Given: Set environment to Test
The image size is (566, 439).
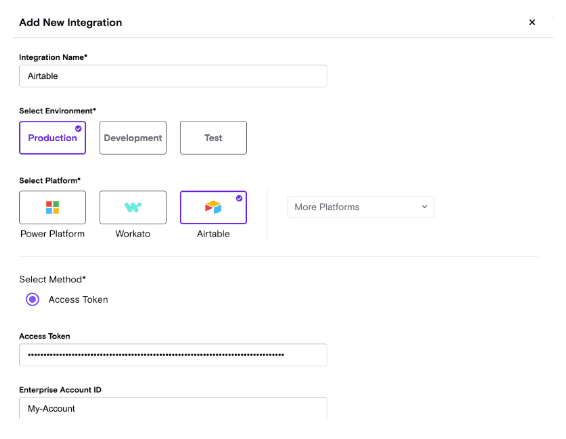Looking at the screenshot, I should [x=213, y=138].
